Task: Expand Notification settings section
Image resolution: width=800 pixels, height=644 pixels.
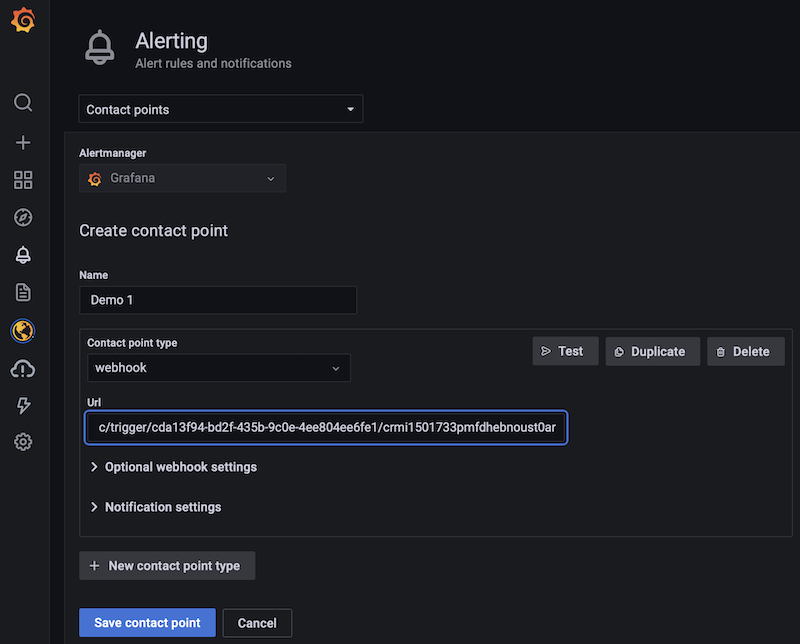Action: 162,507
